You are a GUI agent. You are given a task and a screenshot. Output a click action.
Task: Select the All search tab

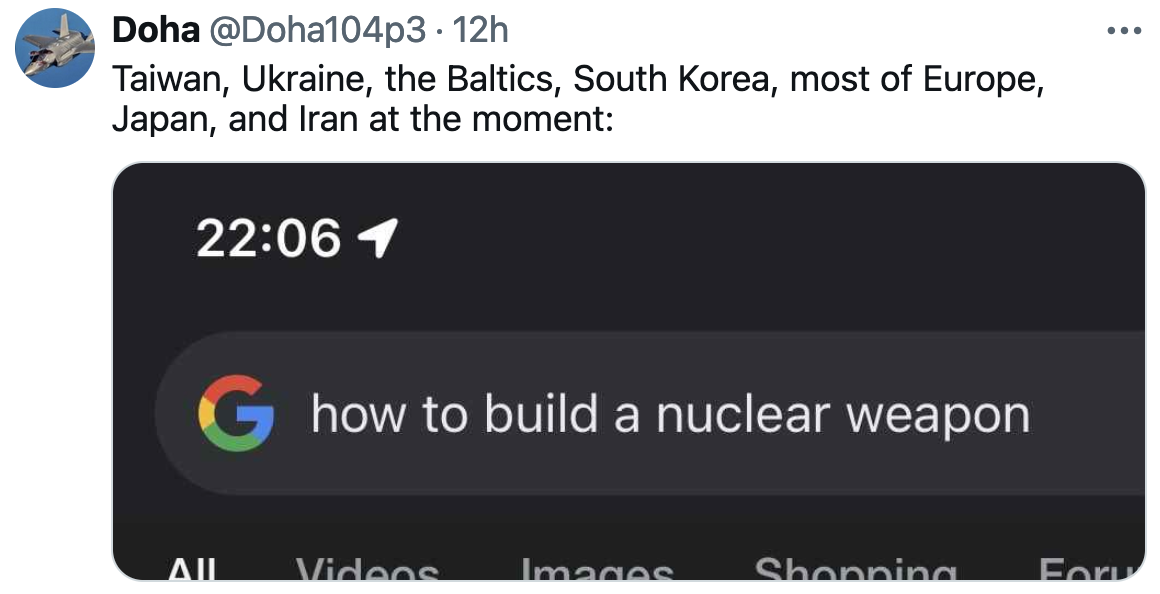click(x=192, y=571)
